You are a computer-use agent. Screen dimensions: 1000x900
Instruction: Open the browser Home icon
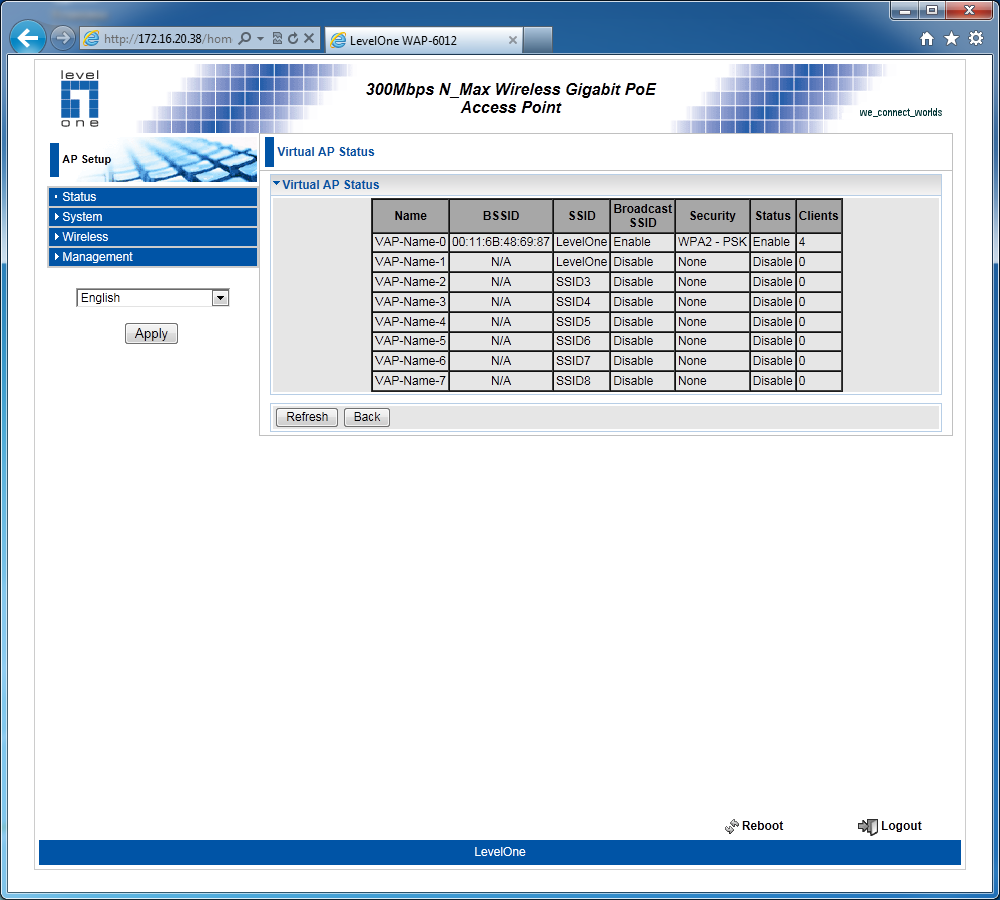point(927,39)
